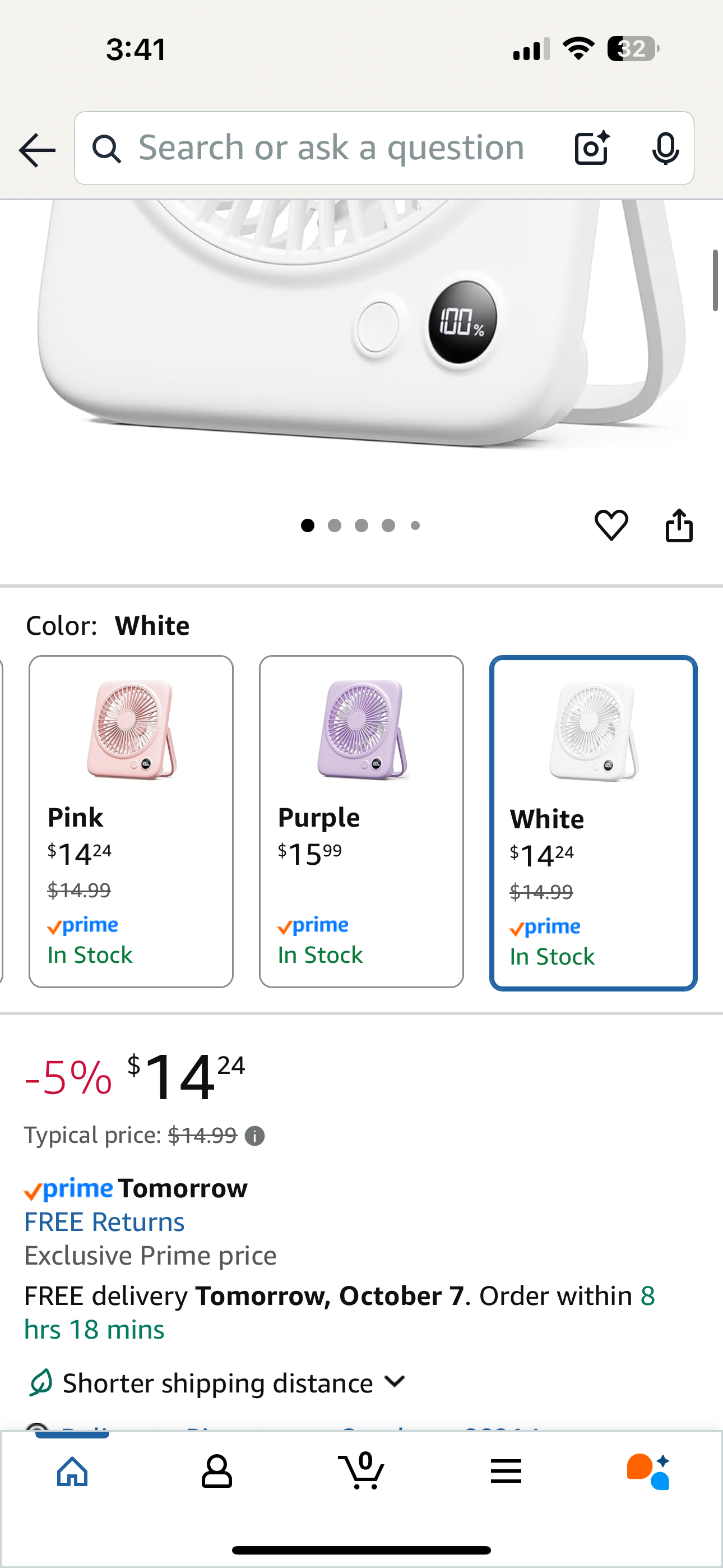The width and height of the screenshot is (723, 1568).
Task: Tap the back arrow icon
Action: pyautogui.click(x=37, y=150)
